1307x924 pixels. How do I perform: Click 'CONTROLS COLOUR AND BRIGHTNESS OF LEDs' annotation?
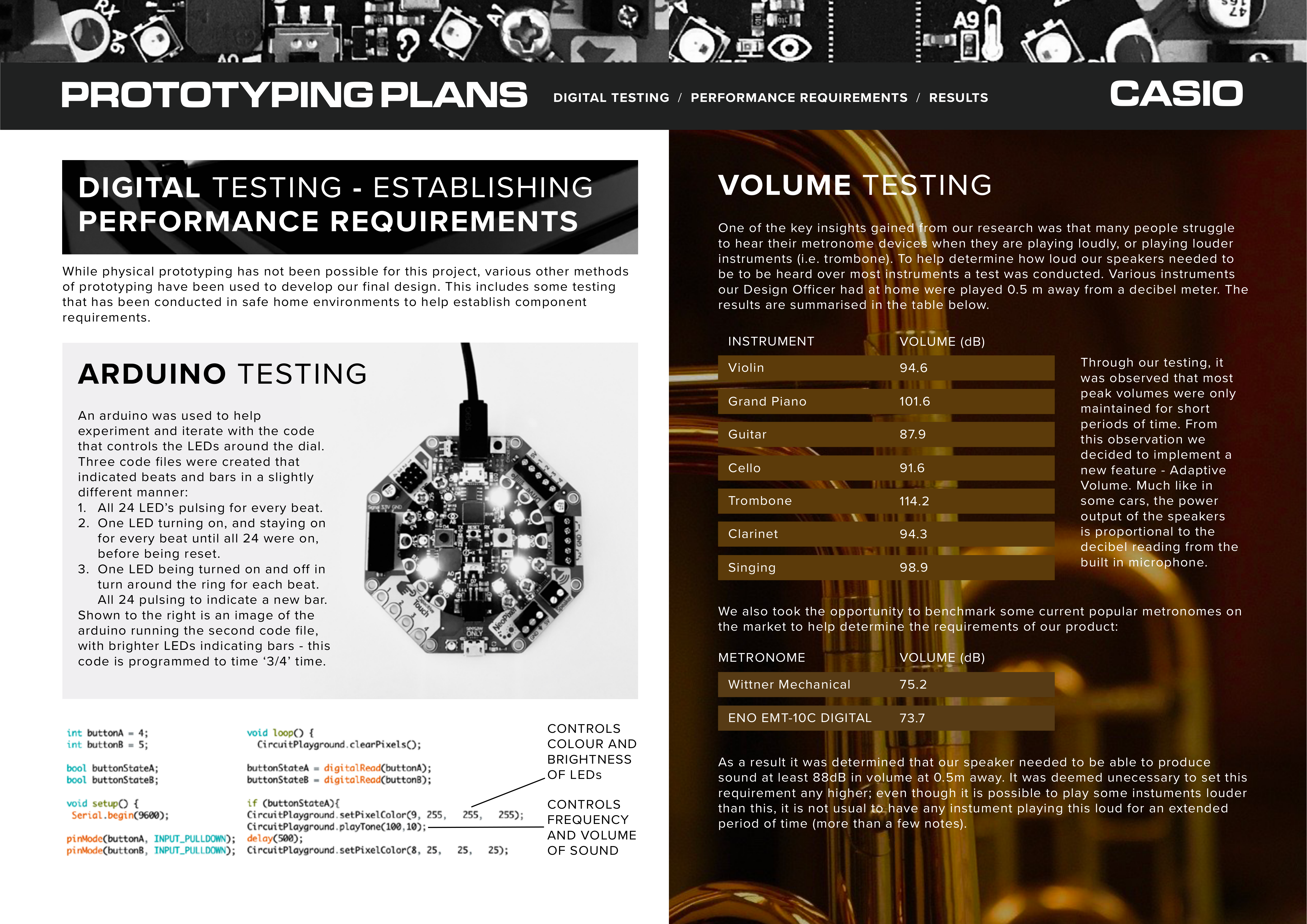coord(591,752)
